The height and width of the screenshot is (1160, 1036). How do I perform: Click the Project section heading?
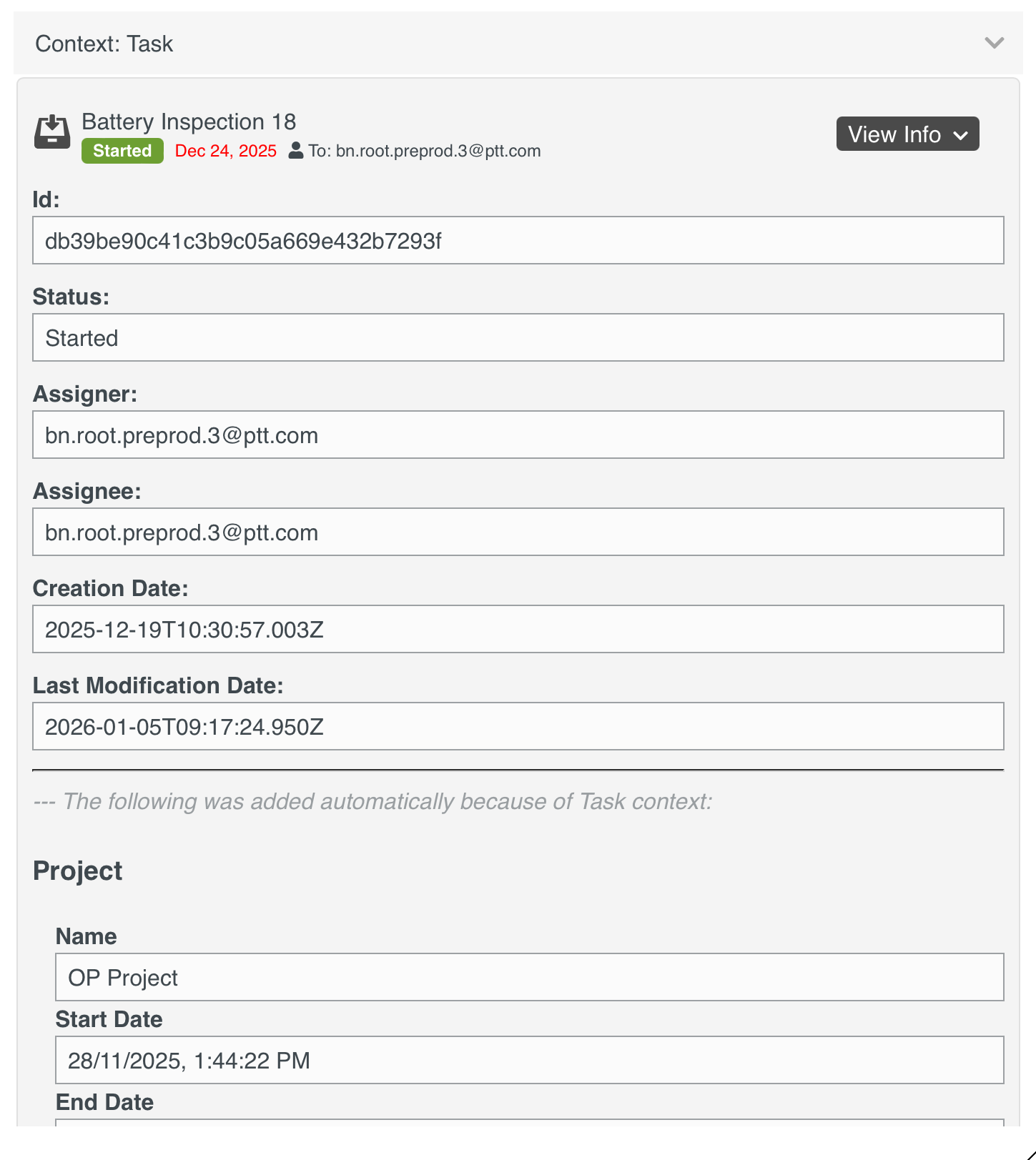click(78, 871)
